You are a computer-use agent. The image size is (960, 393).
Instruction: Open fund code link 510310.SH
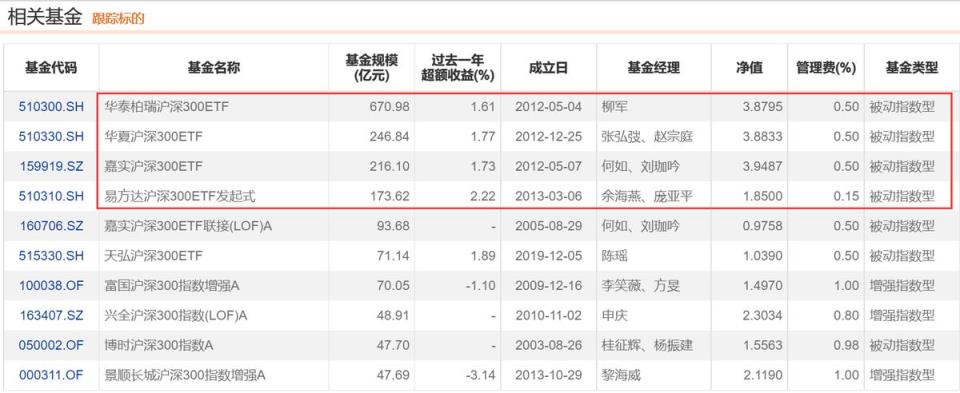(x=51, y=196)
